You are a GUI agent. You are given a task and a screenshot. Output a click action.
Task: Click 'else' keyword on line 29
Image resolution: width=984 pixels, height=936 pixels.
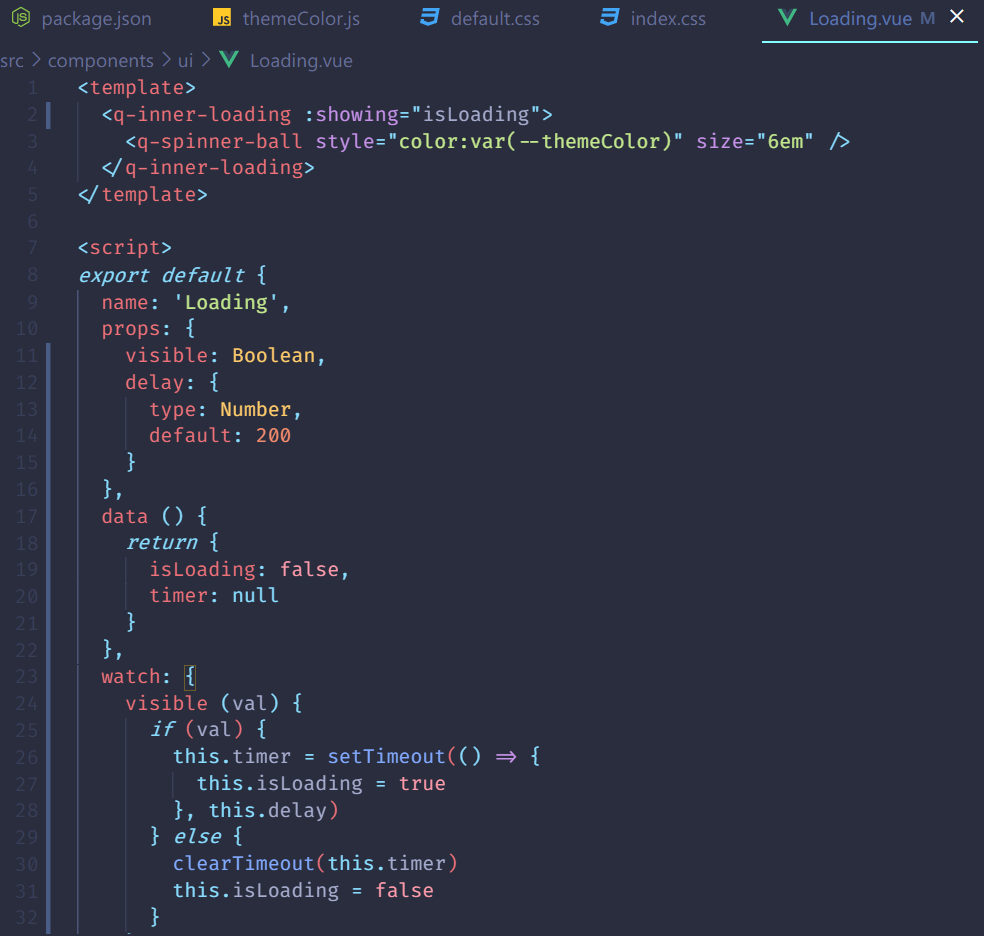click(x=197, y=836)
